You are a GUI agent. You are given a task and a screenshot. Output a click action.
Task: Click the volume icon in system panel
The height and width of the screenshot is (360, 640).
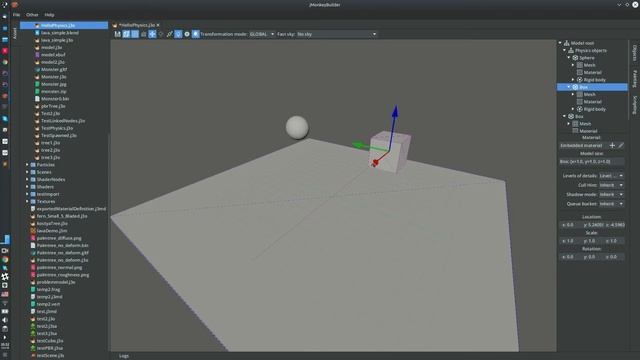coord(5,320)
